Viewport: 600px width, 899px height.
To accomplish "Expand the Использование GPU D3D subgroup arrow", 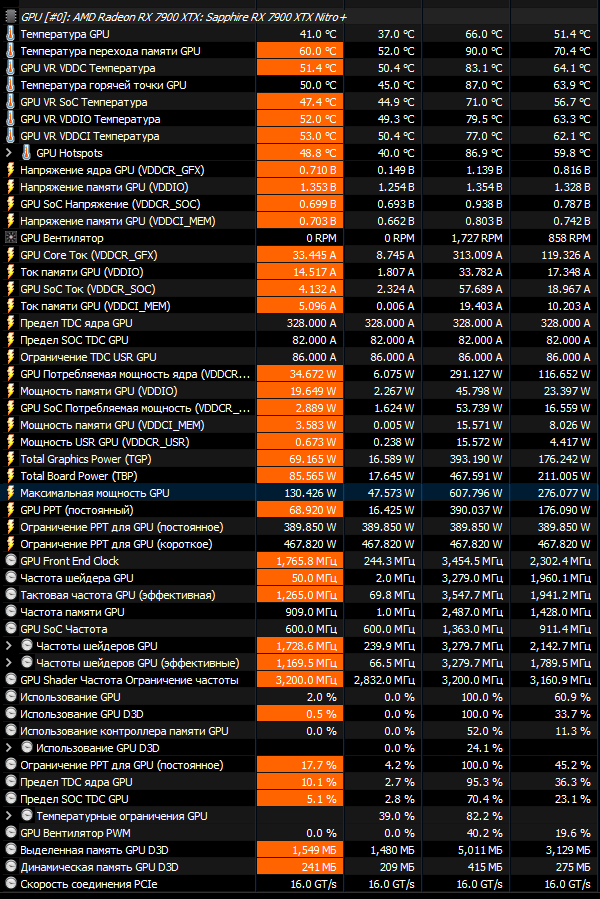I will click(9, 748).
